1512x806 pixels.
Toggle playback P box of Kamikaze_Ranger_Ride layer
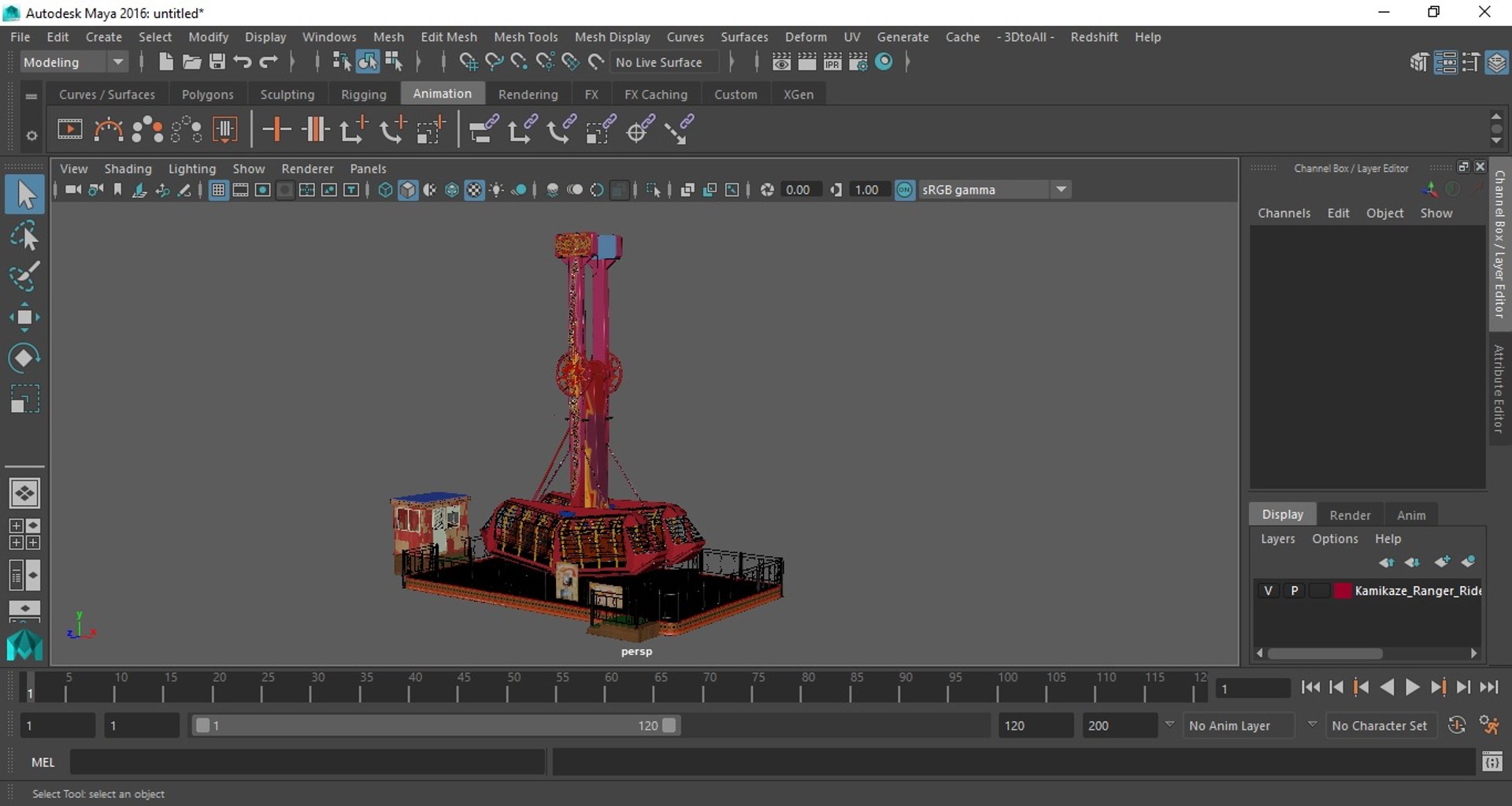[x=1294, y=590]
